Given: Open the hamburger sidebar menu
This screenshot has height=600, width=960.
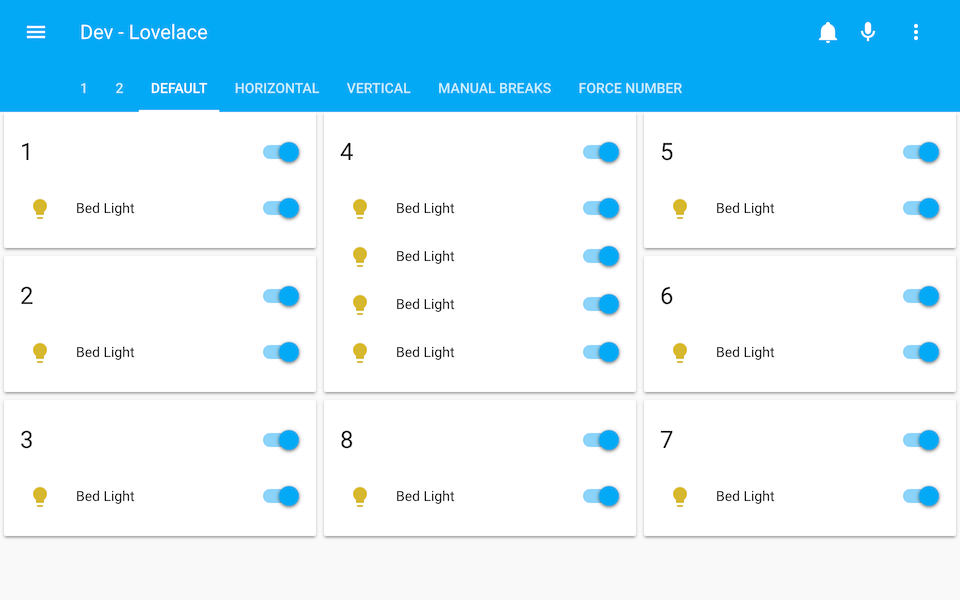Looking at the screenshot, I should coord(36,32).
